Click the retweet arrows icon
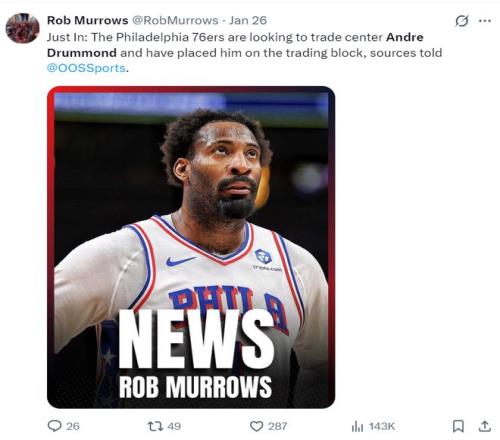 pos(155,426)
